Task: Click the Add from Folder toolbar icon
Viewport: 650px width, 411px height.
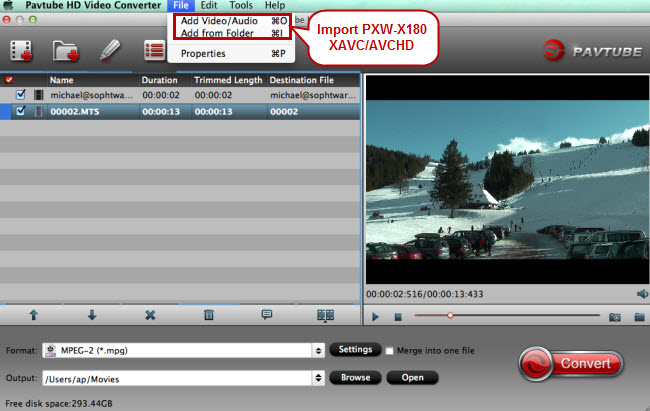Action: [65, 51]
